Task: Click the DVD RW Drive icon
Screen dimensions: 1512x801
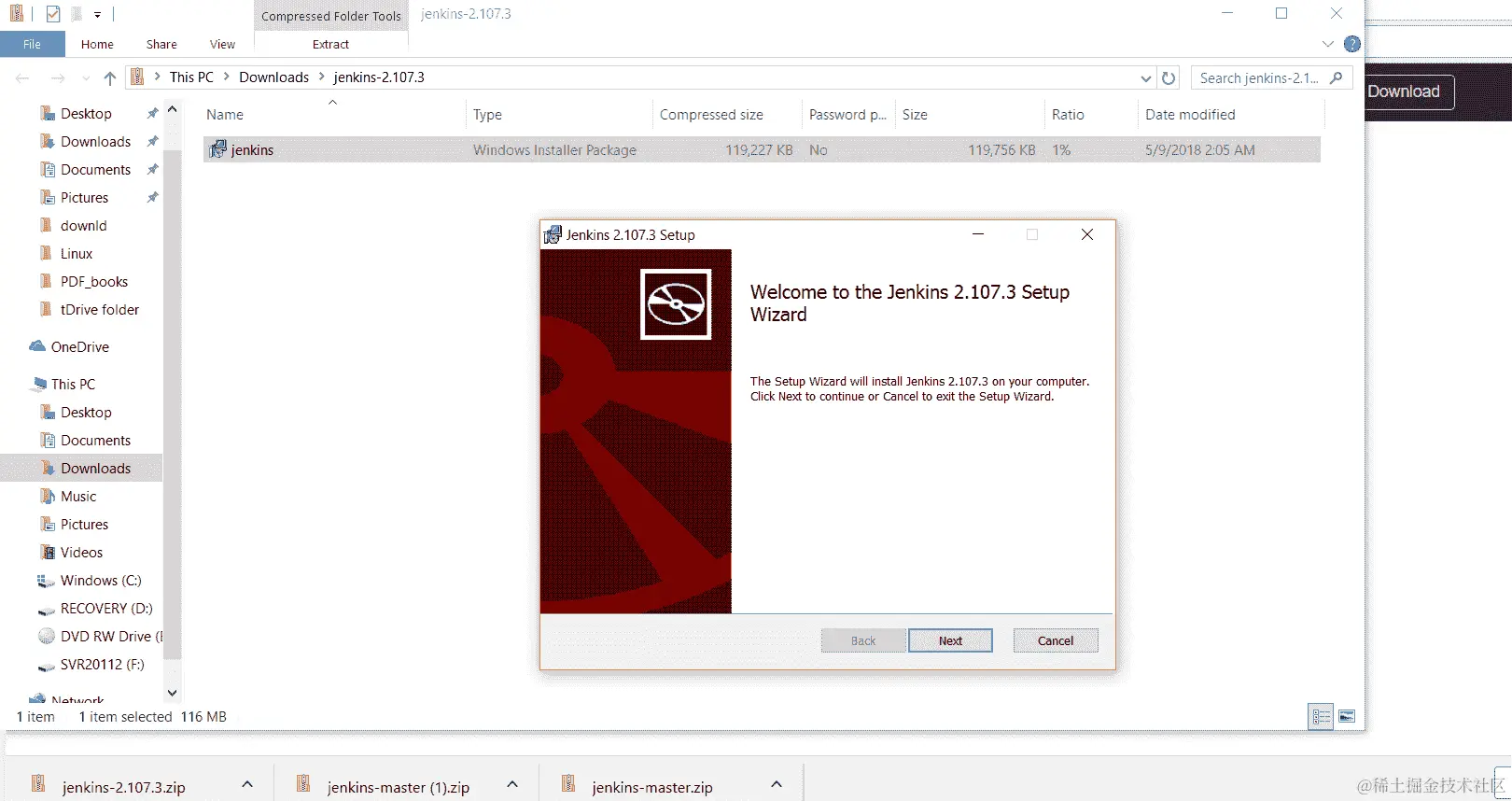Action: [46, 637]
